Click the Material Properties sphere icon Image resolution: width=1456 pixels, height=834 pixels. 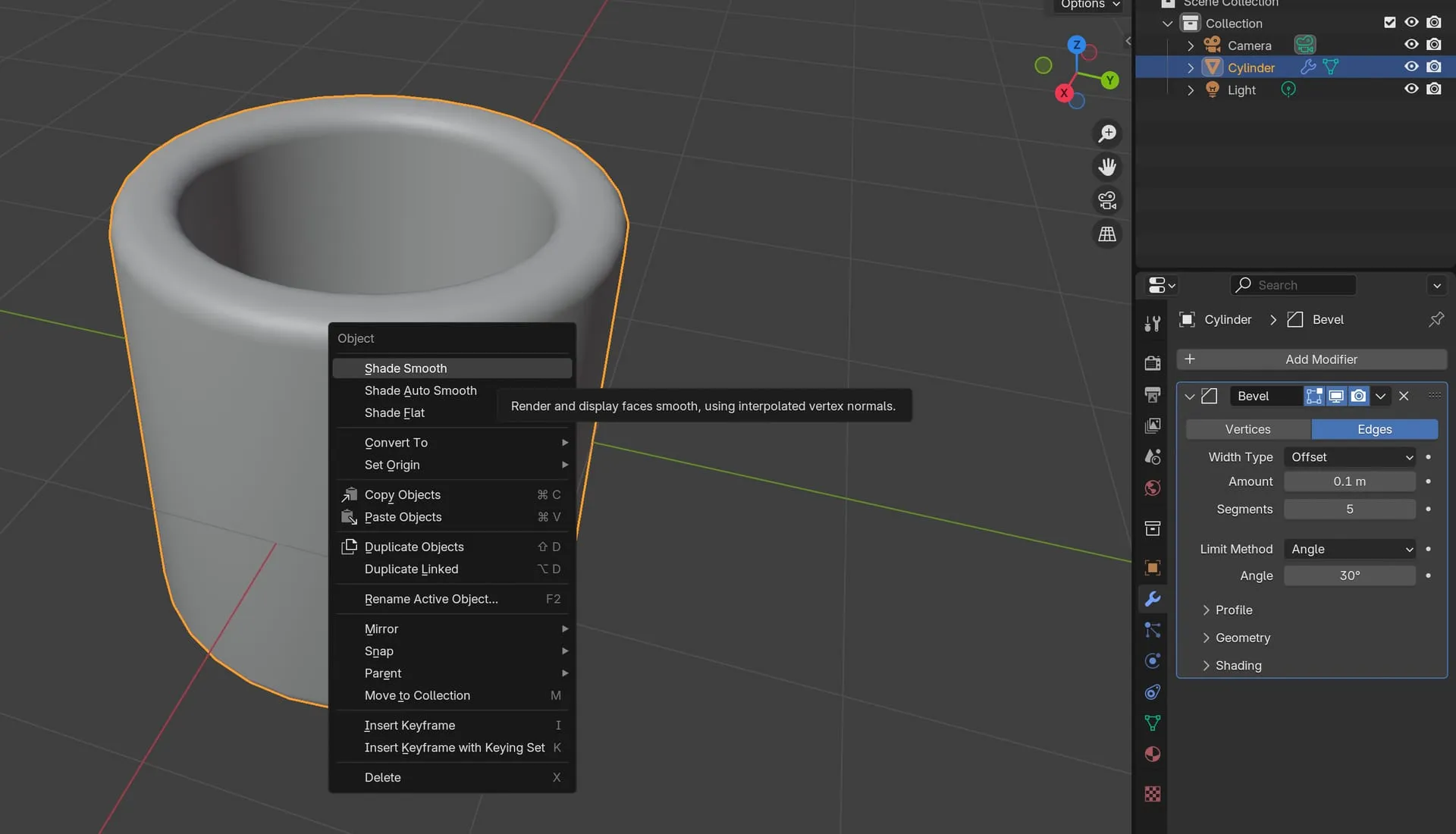pos(1151,755)
